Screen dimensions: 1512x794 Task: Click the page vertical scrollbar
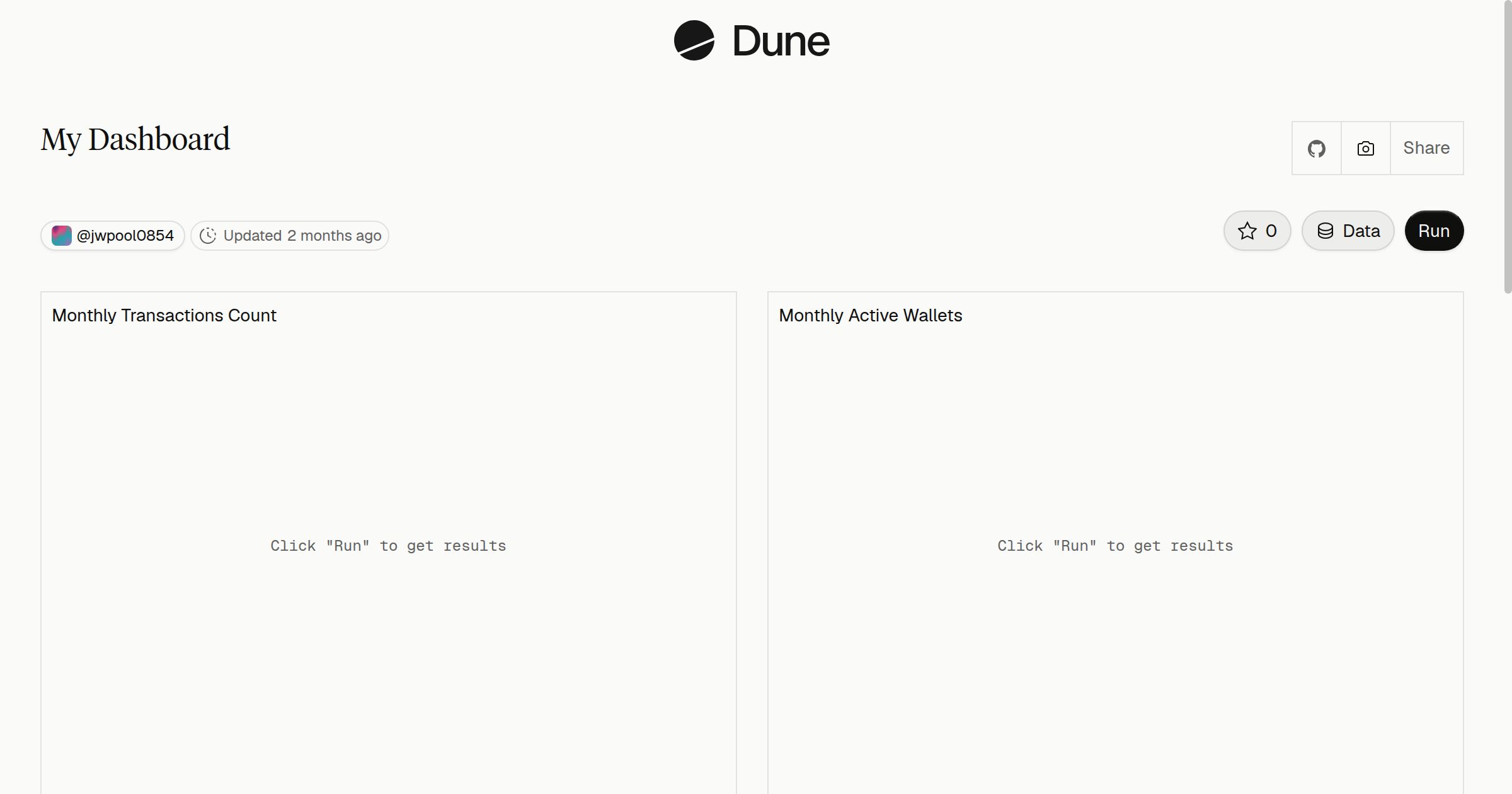click(1508, 147)
